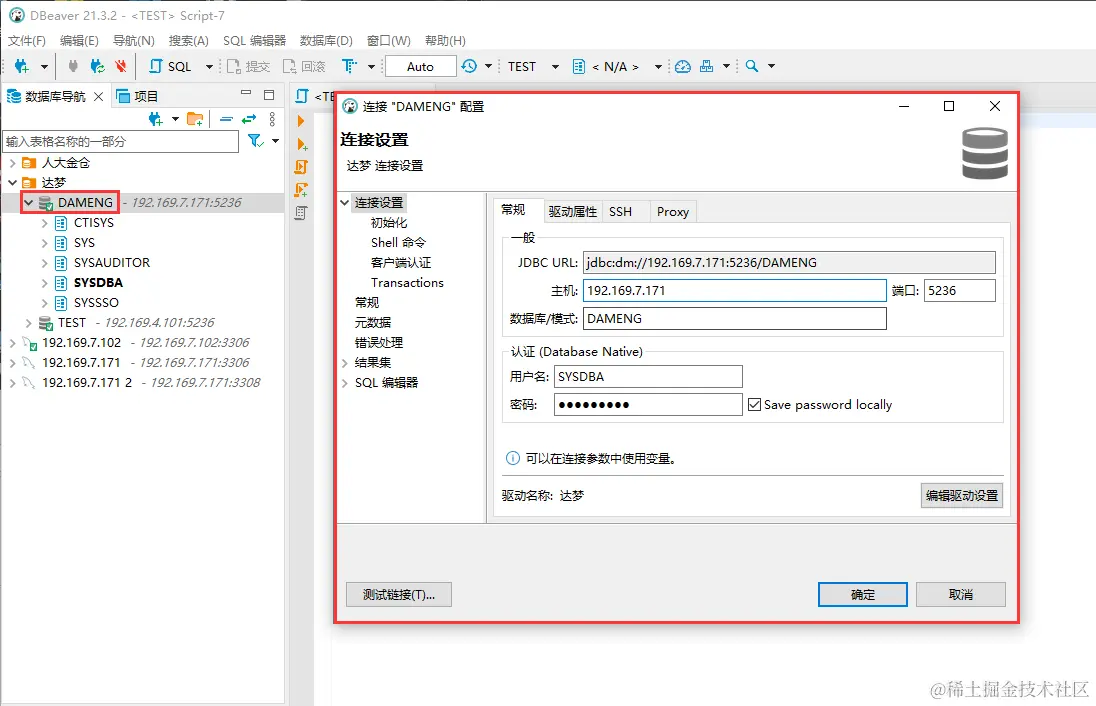Click the explain execution plan icon
This screenshot has width=1096, height=706.
(x=301, y=189)
